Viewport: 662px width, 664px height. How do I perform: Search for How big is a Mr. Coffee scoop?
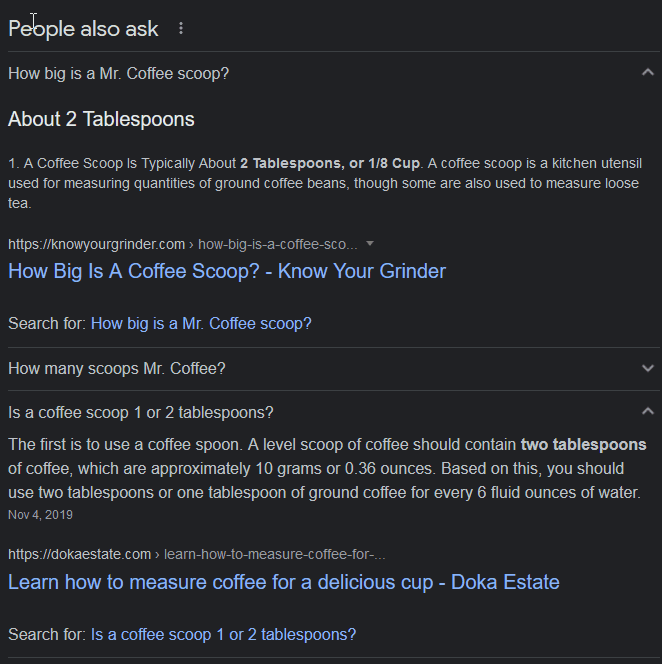[201, 324]
